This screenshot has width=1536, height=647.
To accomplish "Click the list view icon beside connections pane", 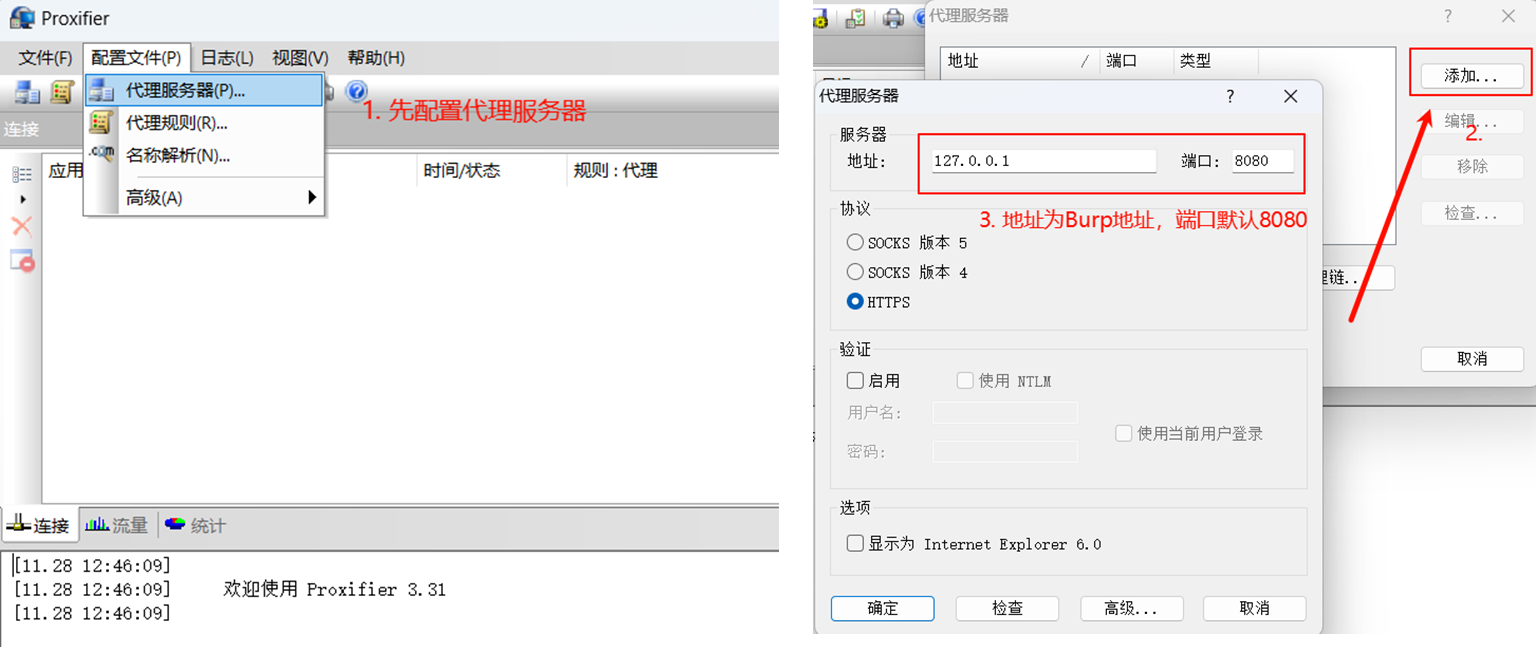I will click(x=22, y=175).
